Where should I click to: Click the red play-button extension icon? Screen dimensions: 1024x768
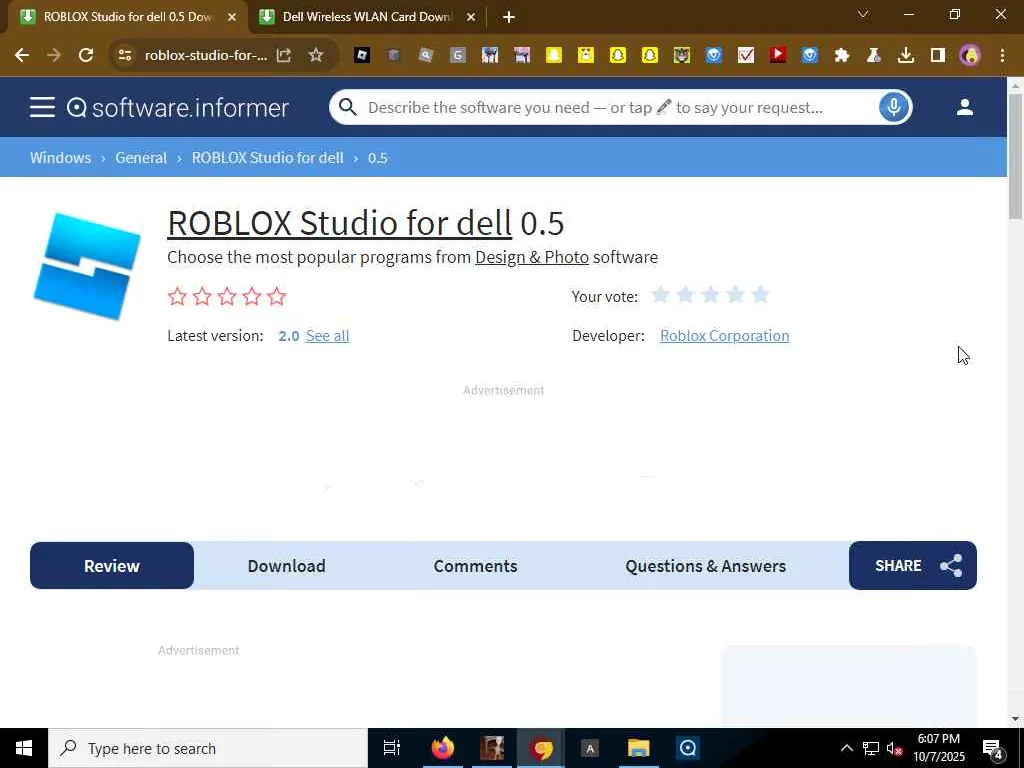(777, 56)
